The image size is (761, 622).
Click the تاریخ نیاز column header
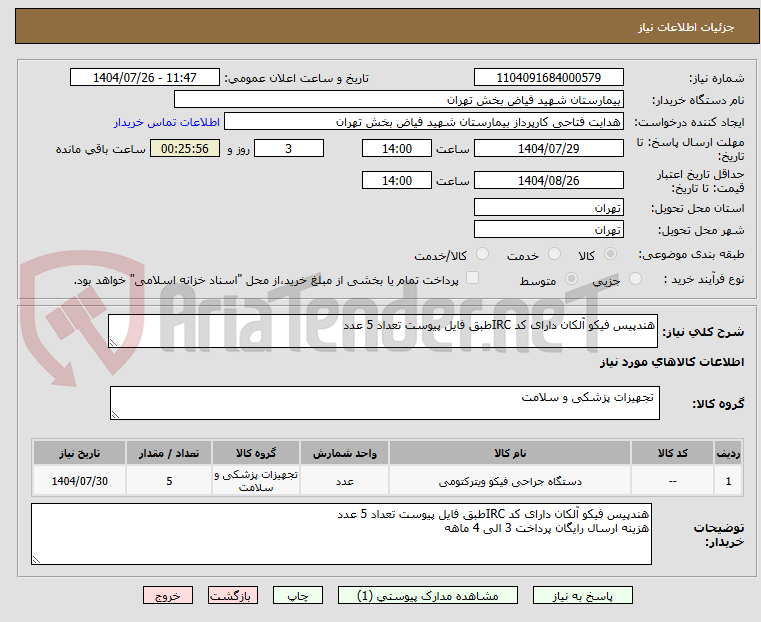pos(80,453)
